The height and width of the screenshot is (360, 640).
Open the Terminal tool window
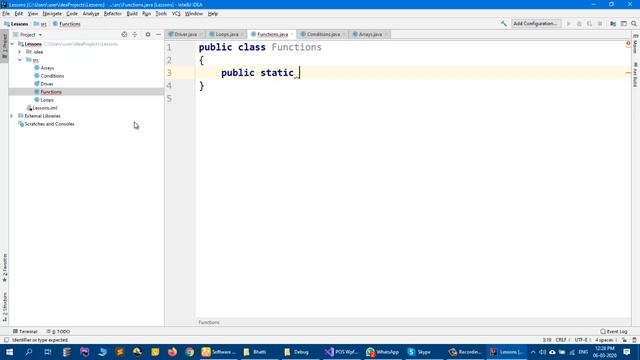pyautogui.click(x=25, y=331)
